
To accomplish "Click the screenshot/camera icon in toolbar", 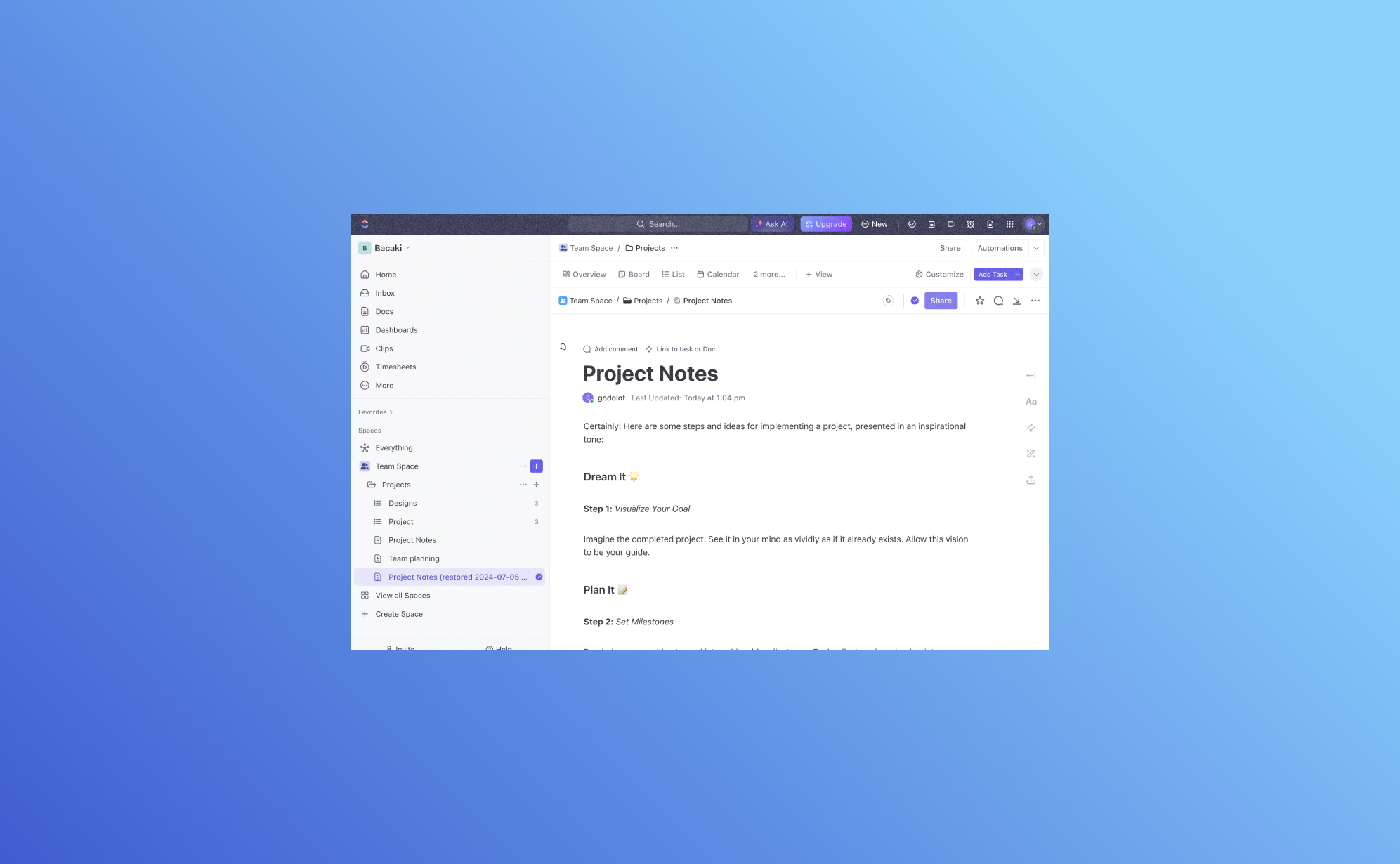I will pos(951,224).
